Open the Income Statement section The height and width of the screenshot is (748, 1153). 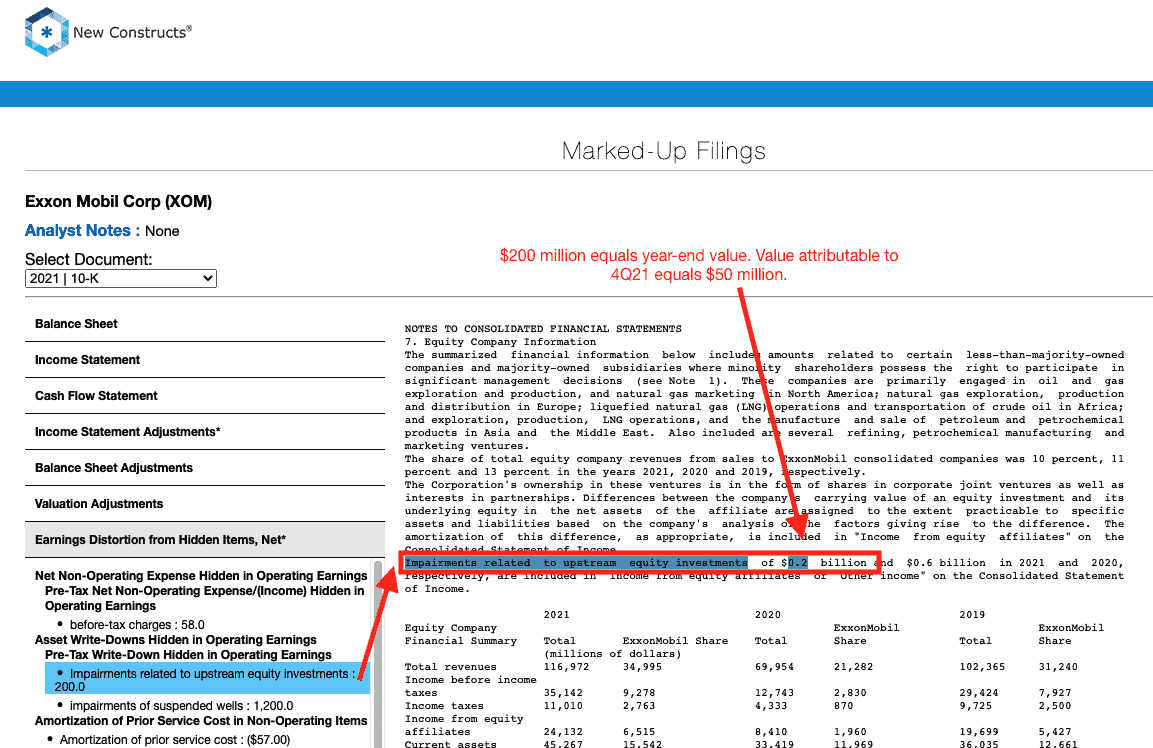point(205,360)
